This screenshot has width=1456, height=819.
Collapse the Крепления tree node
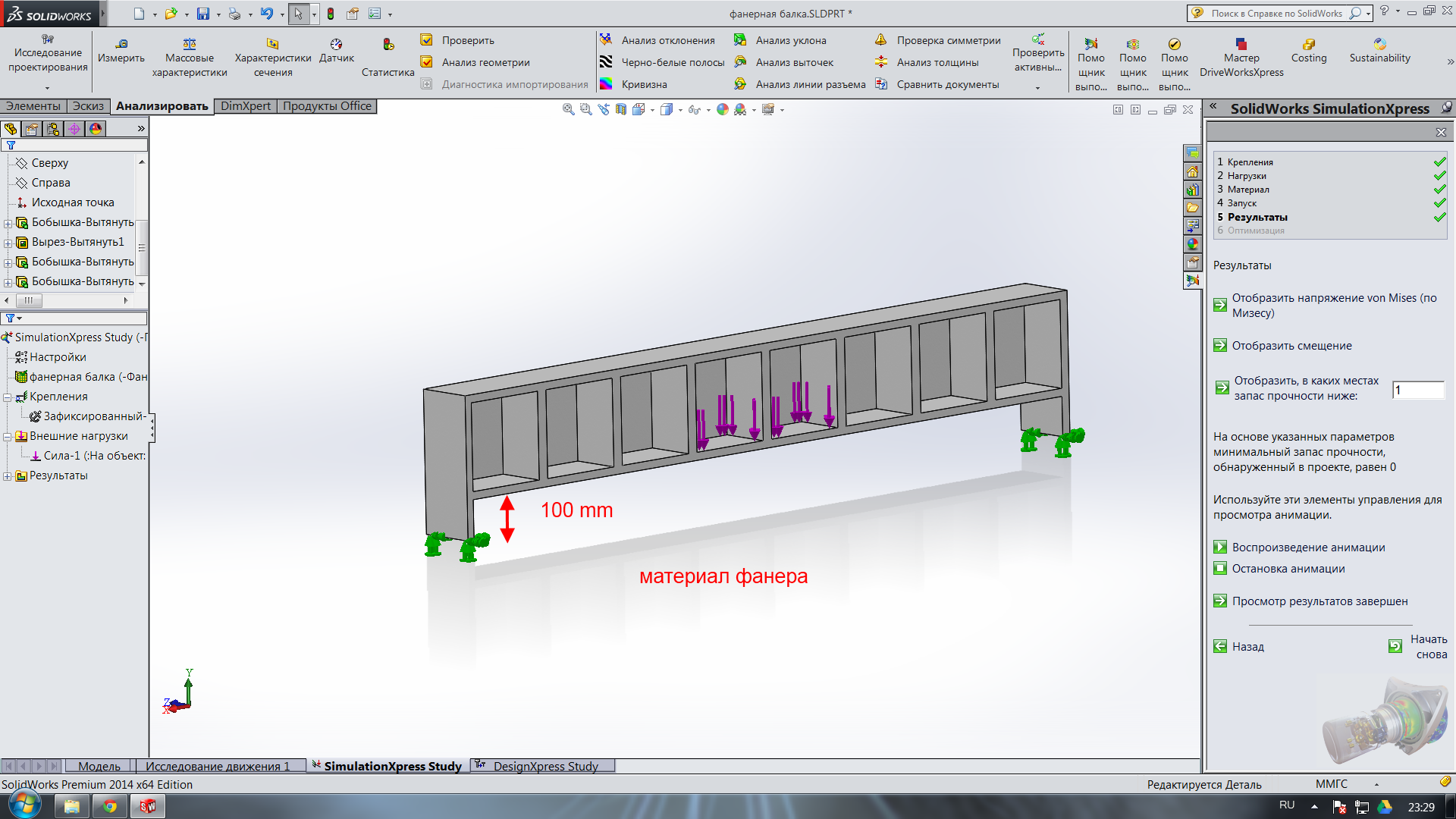pyautogui.click(x=8, y=397)
